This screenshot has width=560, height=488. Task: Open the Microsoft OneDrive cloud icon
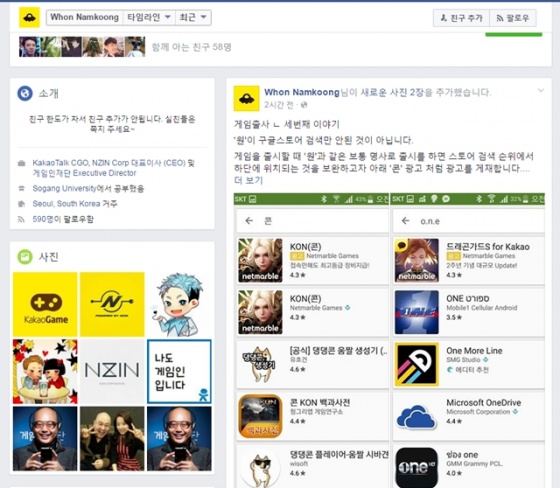[x=417, y=416]
